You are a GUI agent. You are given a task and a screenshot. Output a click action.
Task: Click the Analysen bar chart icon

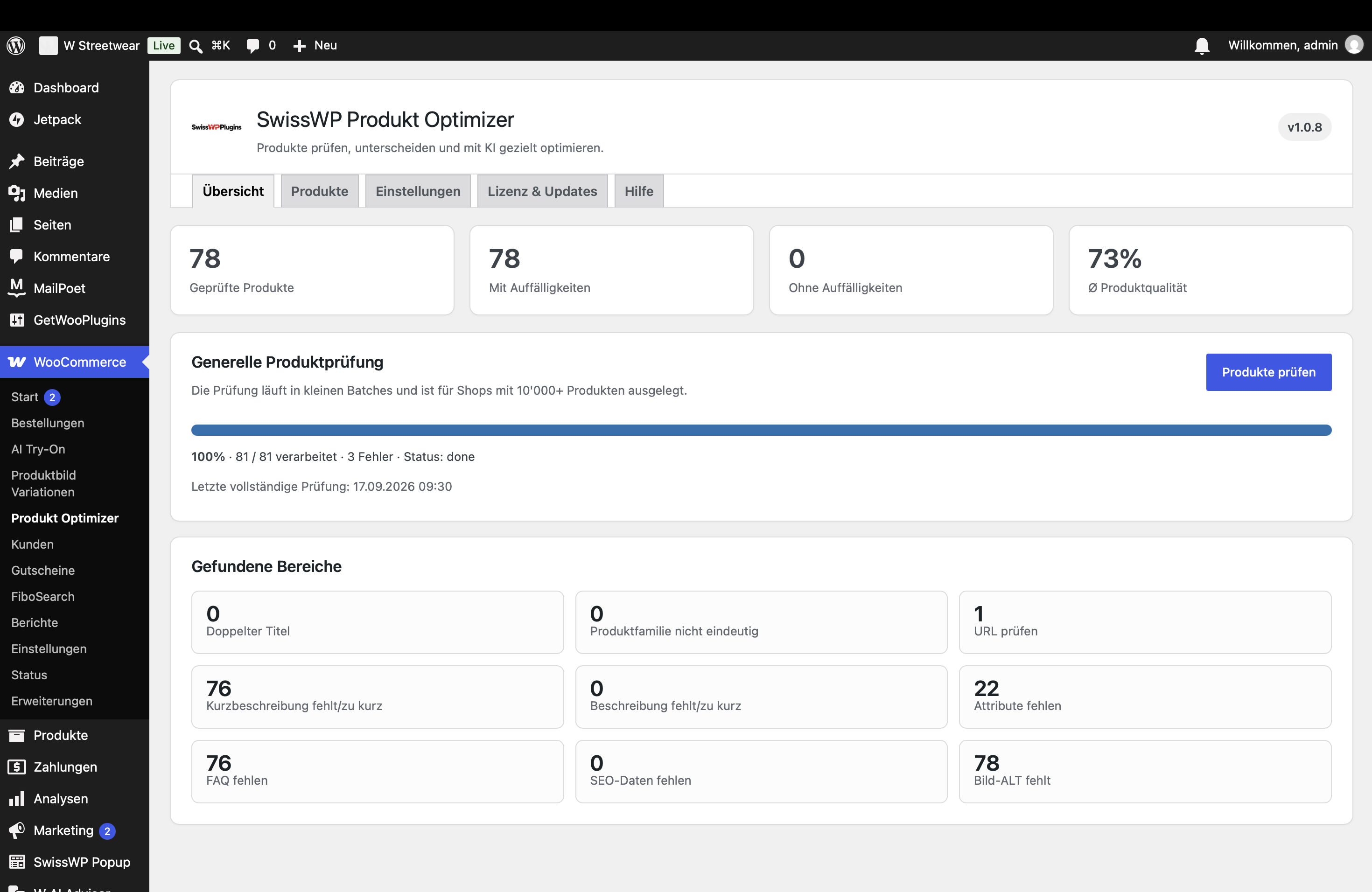tap(17, 799)
